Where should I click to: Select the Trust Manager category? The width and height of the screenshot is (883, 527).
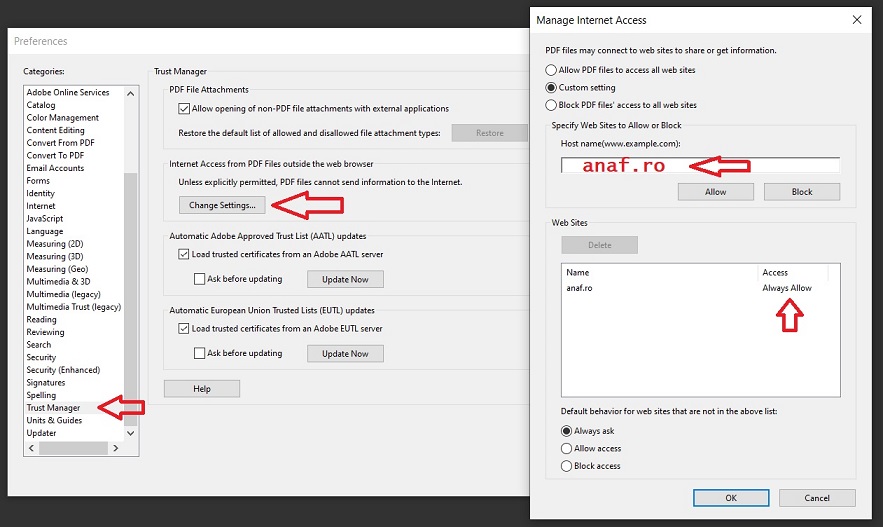pyautogui.click(x=53, y=408)
